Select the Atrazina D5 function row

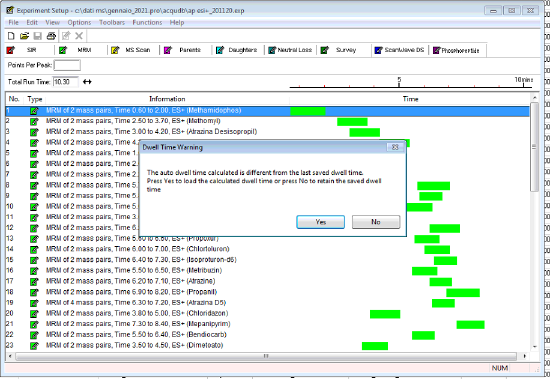click(x=267, y=303)
